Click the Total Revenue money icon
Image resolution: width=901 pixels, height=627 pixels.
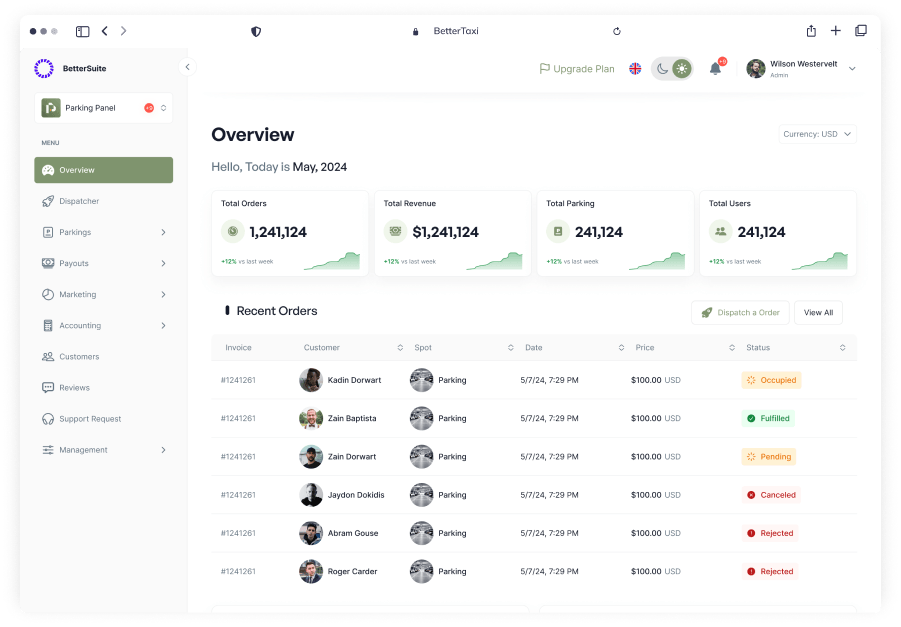click(395, 232)
